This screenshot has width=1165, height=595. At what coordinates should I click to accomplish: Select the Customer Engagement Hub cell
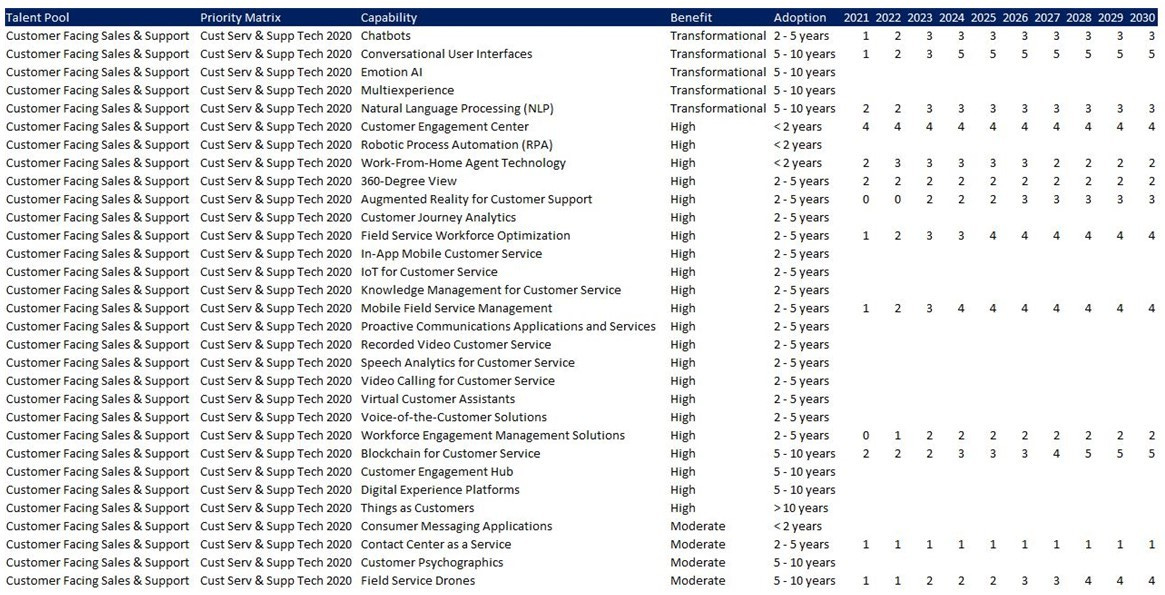437,472
